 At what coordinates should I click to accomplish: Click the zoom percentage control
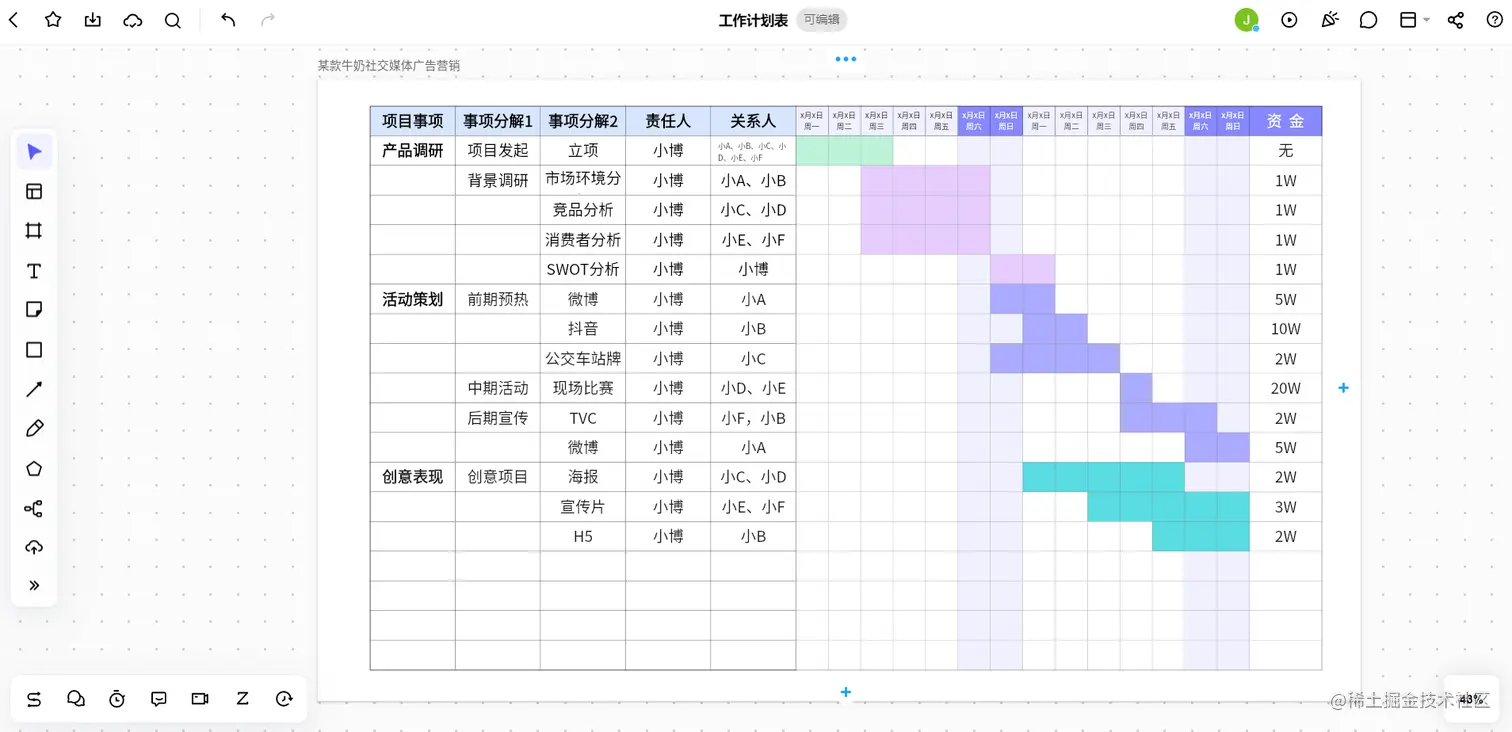coord(1468,700)
